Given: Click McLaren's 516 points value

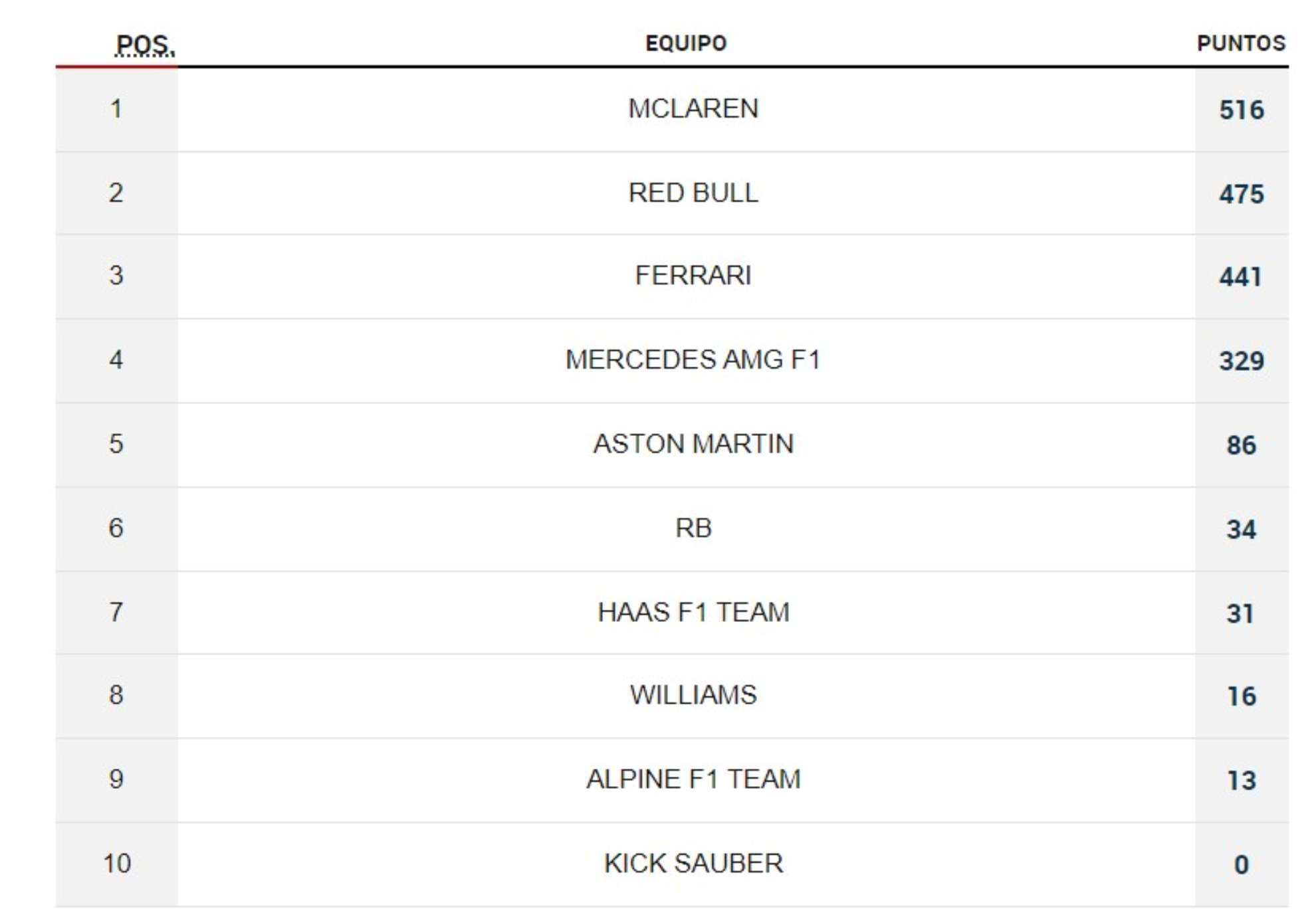Looking at the screenshot, I should click(x=1241, y=110).
